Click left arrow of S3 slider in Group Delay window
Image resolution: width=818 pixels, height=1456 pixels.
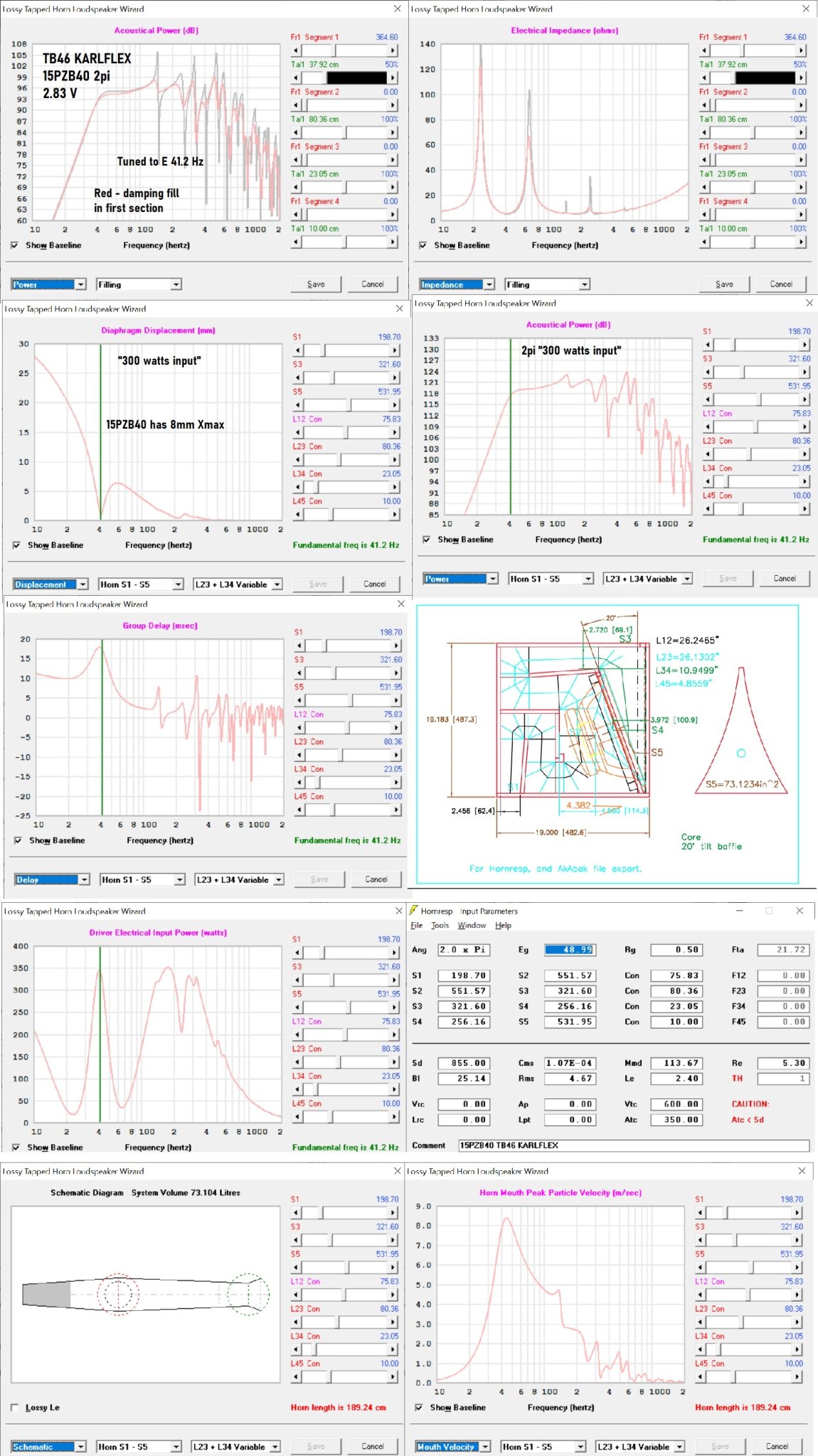pos(299,673)
